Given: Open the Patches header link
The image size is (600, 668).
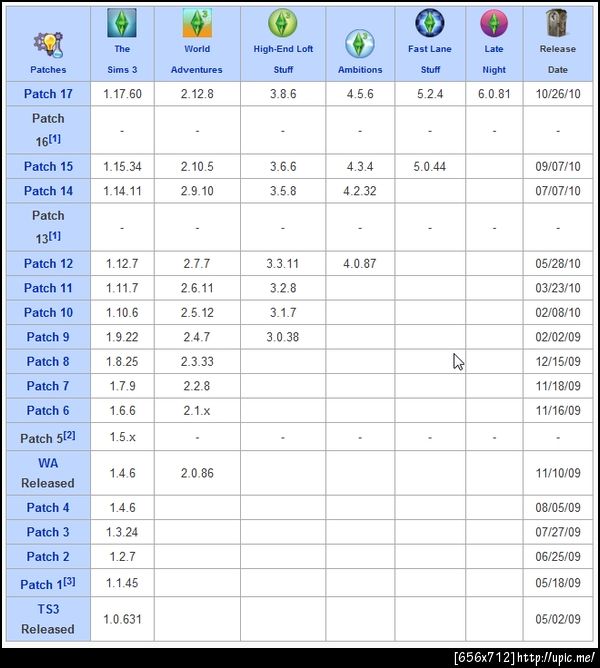Looking at the screenshot, I should pyautogui.click(x=48, y=70).
